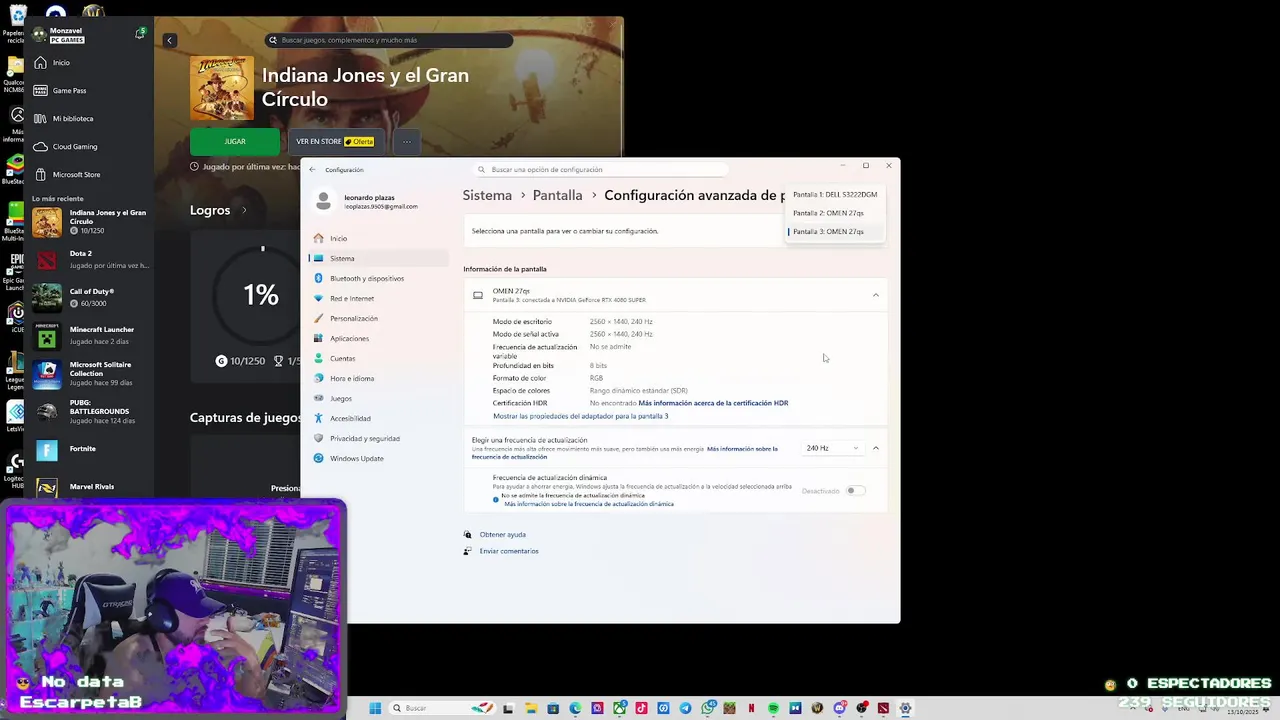Select Pantalla 1: DELL S3222DGM option
This screenshot has height=720, width=1280.
point(835,195)
